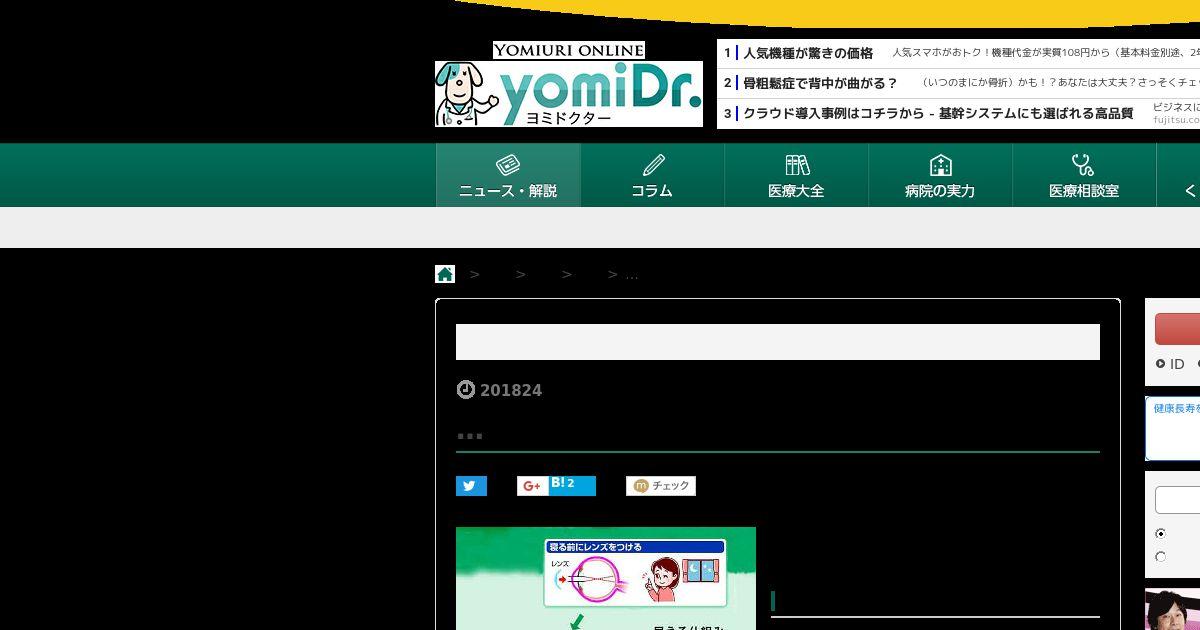Click the mixi チェック button
This screenshot has height=630, width=1200.
click(661, 486)
